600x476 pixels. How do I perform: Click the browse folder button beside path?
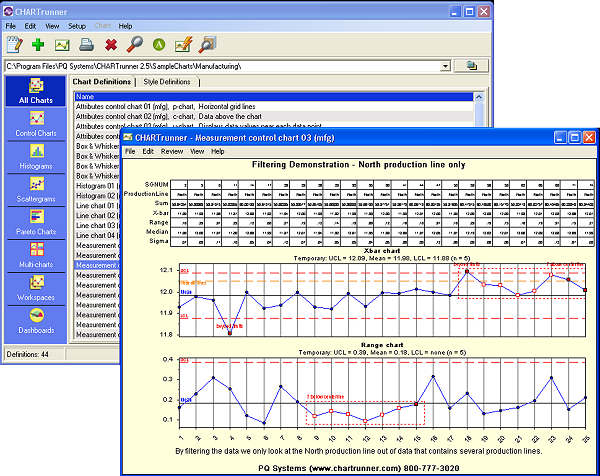pyautogui.click(x=471, y=66)
